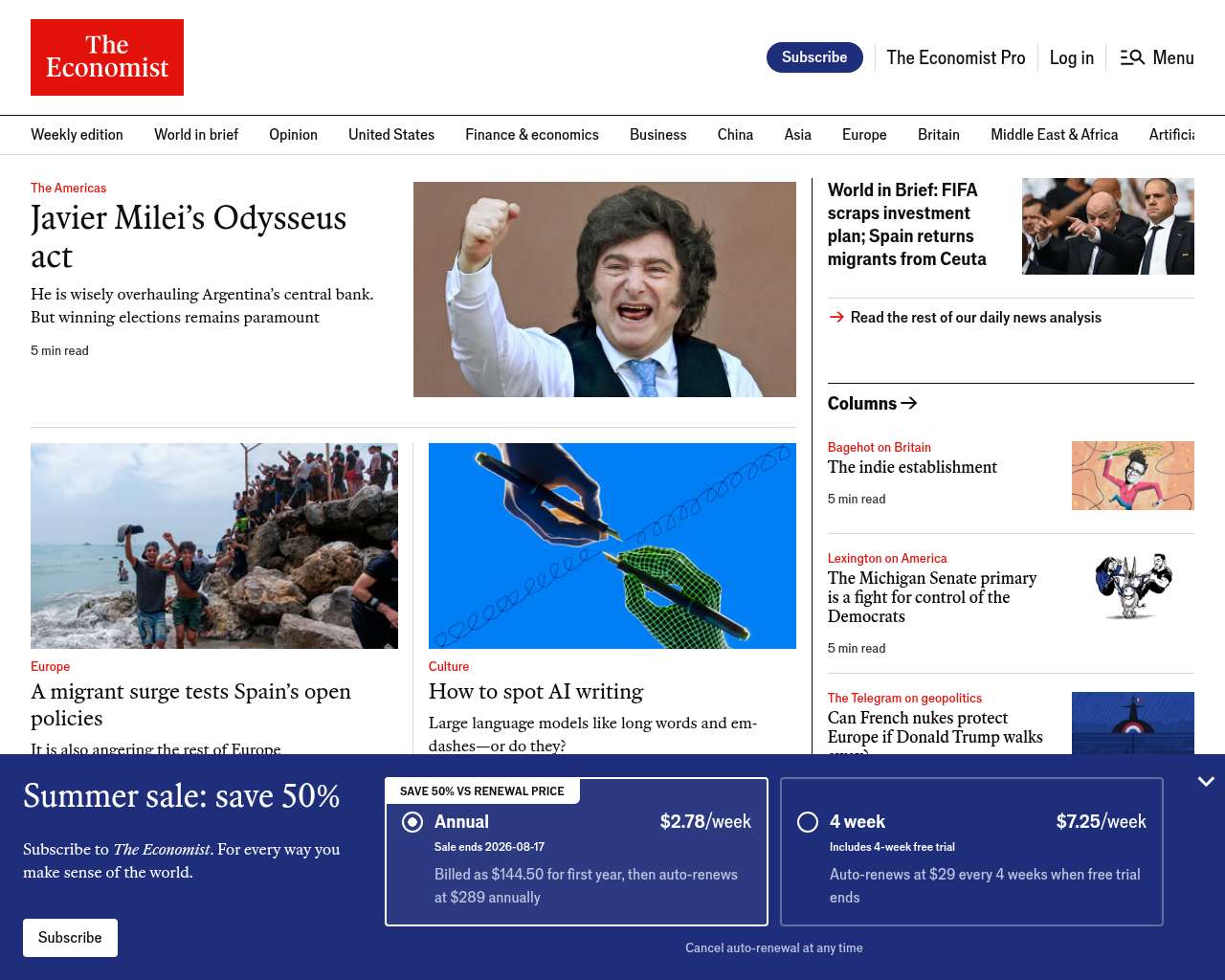
Task: Click the red arrow beside daily news analysis
Action: [x=836, y=317]
